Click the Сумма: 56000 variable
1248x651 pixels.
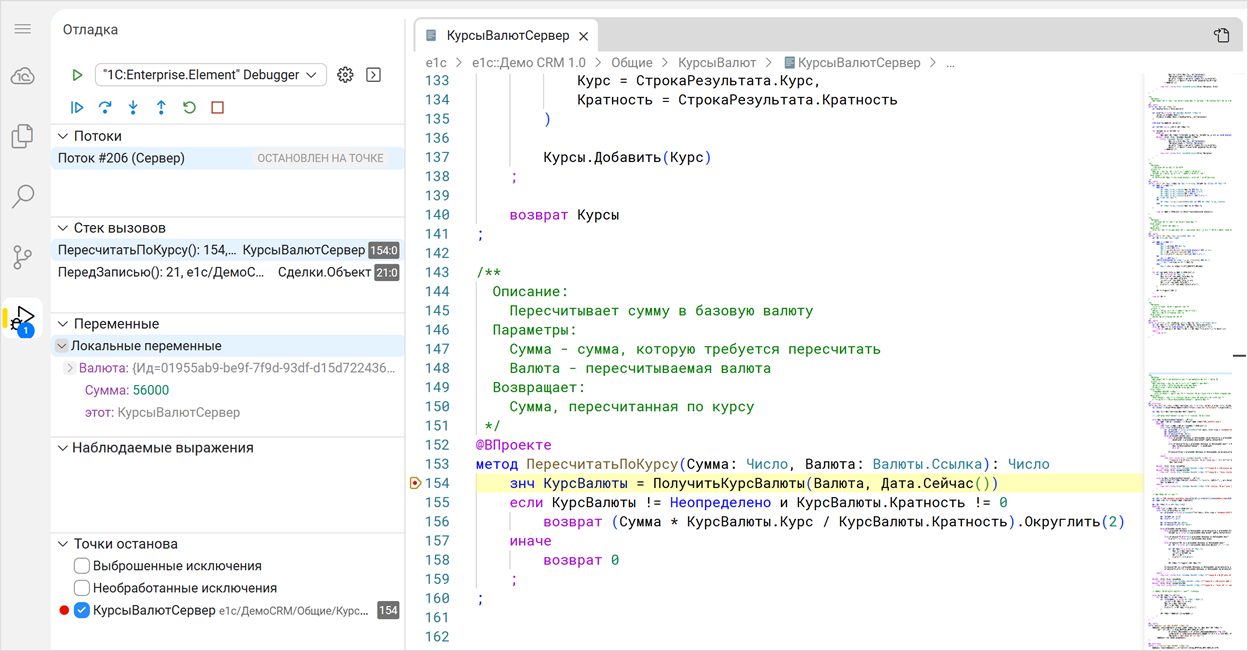tap(127, 390)
